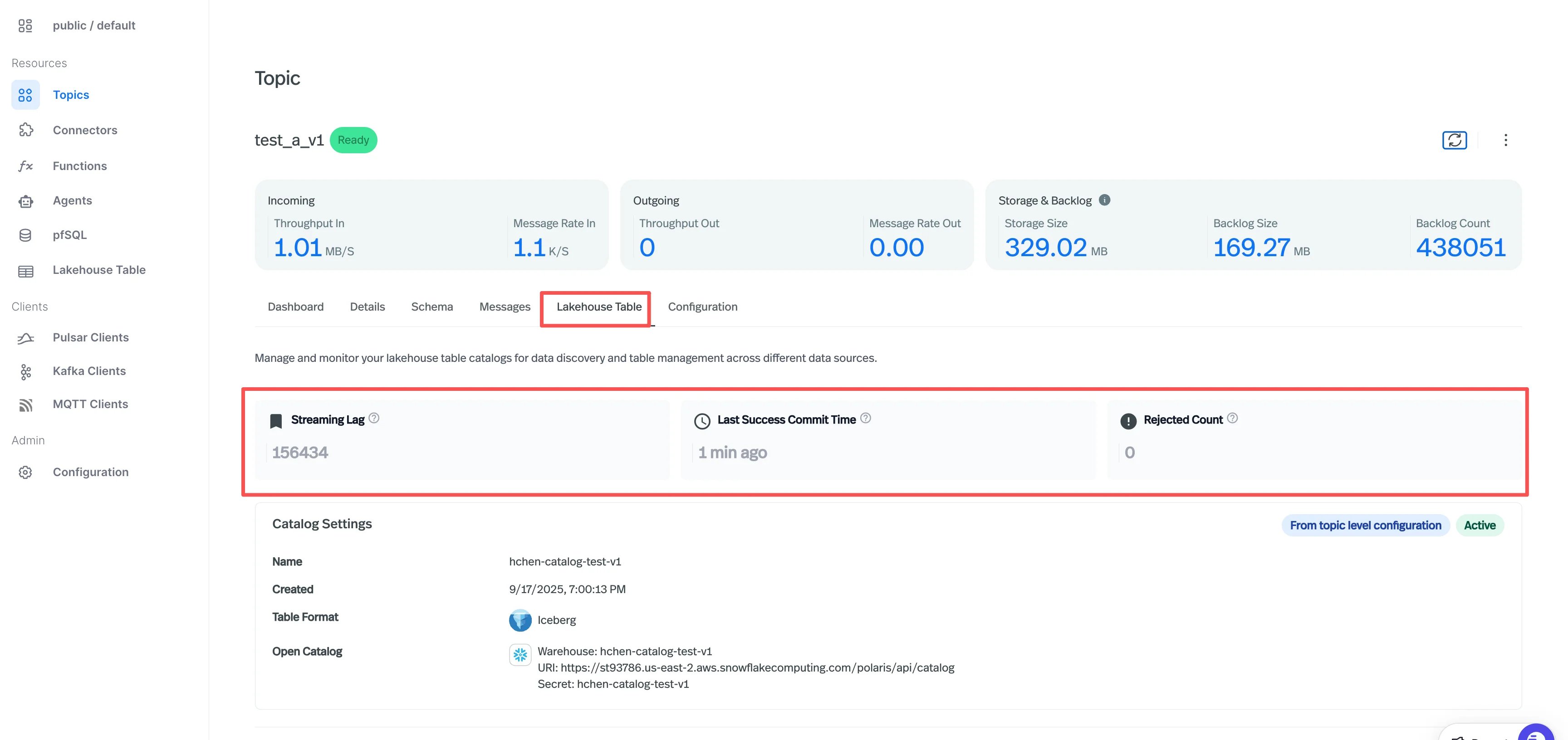Open MQTT Clients page
1568x740 pixels.
pos(90,404)
